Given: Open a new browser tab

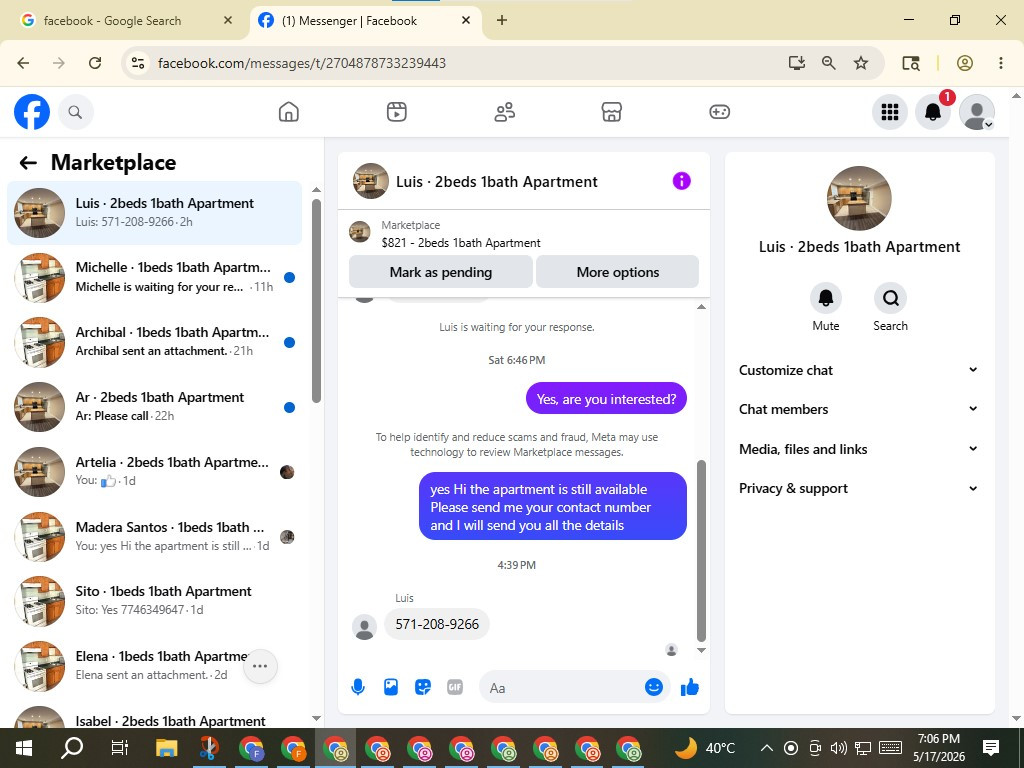Looking at the screenshot, I should coord(502,20).
